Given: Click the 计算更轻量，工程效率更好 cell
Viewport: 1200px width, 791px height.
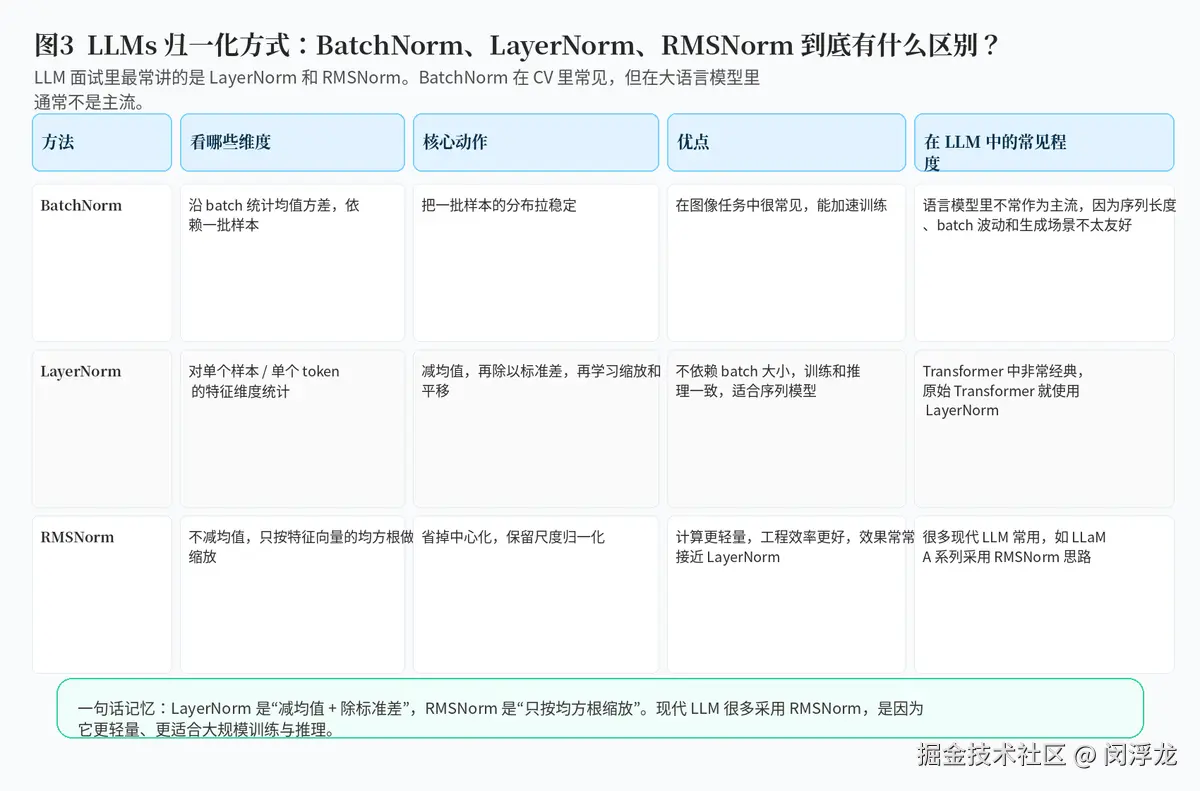Looking at the screenshot, I should (787, 594).
